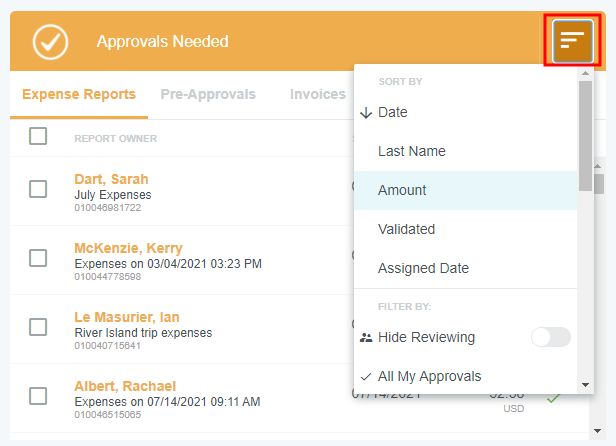Check the select-all checkbox in header
Image resolution: width=616 pixels, height=446 pixels.
coord(38,136)
